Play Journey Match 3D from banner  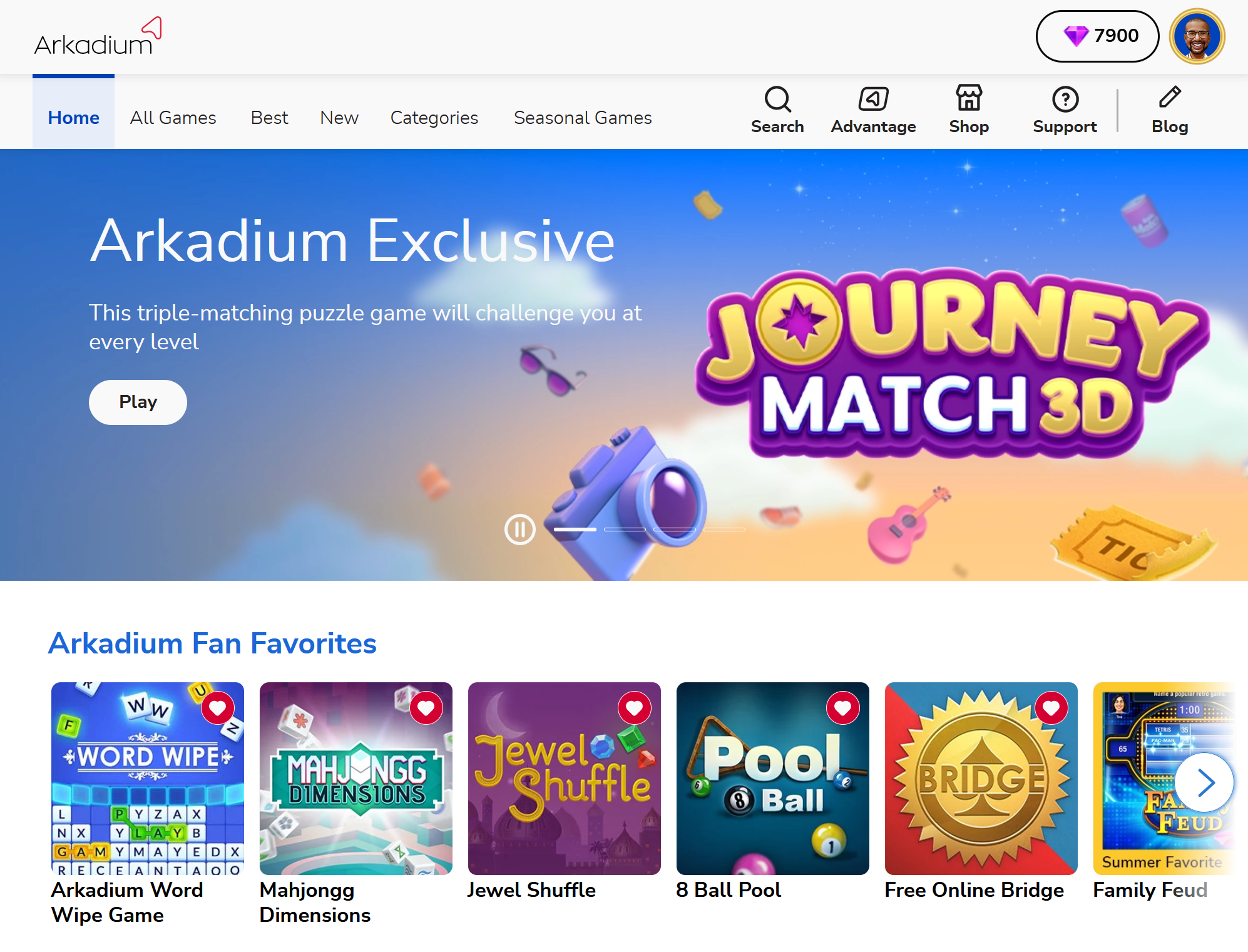tap(138, 402)
